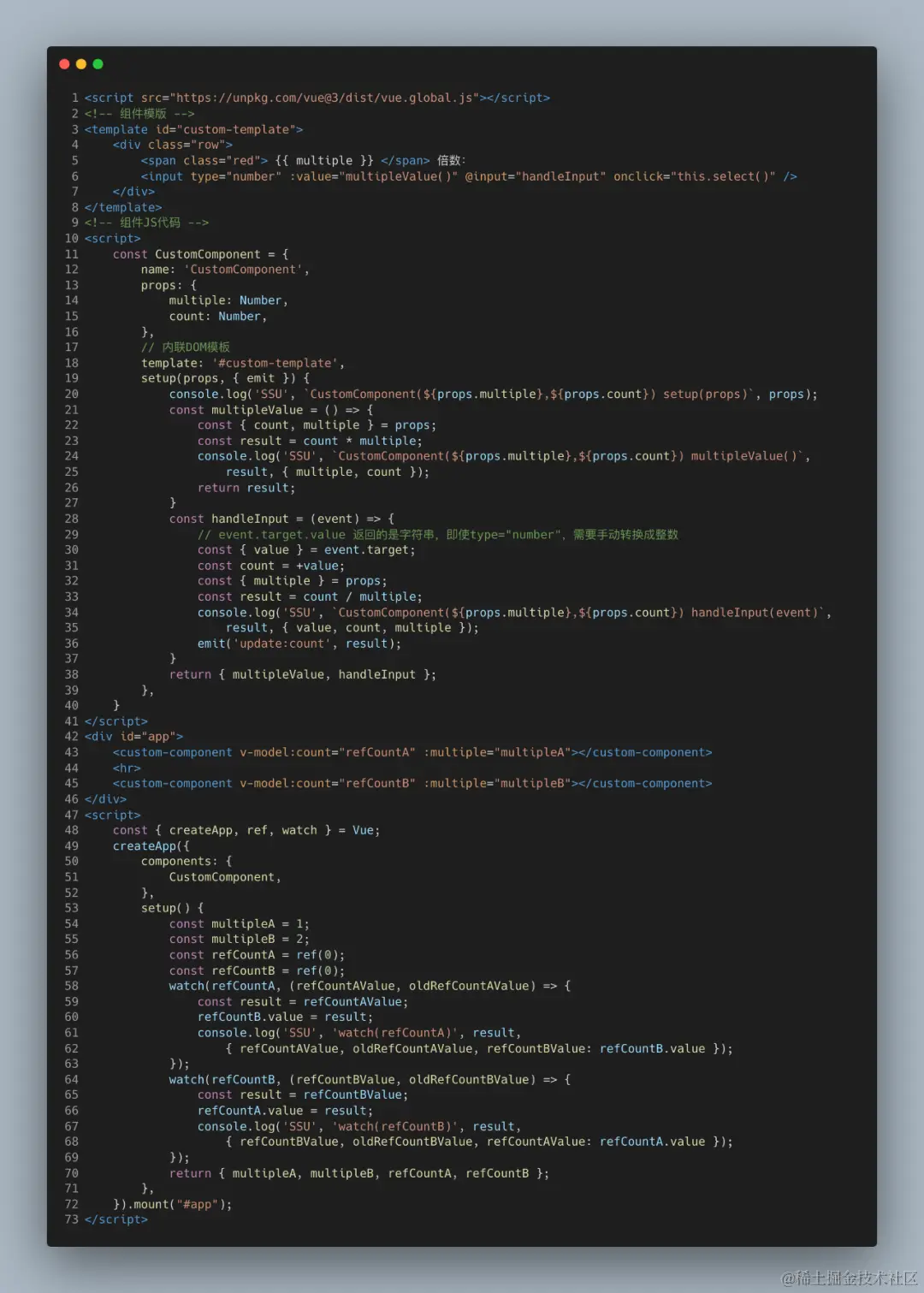Click the :multiple="multipleB" binding
Screen dimensions: 924x1293
pyautogui.click(x=497, y=784)
